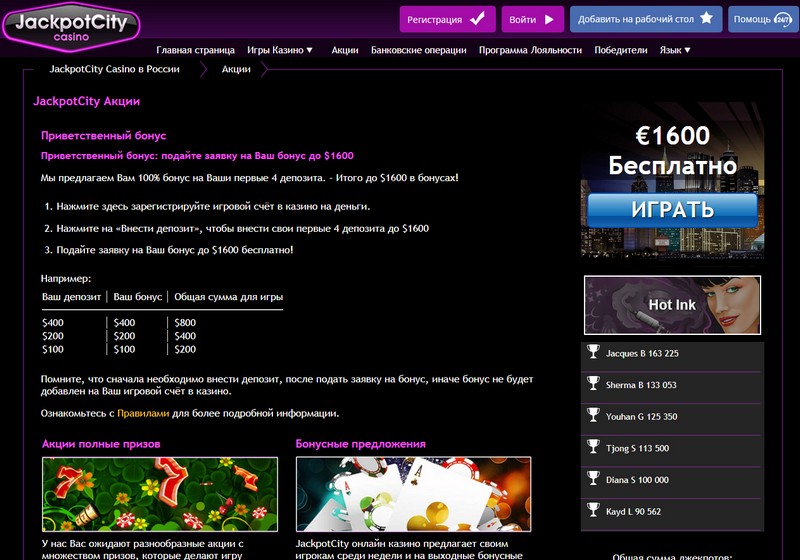Image resolution: width=800 pixels, height=560 pixels.
Task: Click the cards and chips bonus image
Action: [x=413, y=494]
